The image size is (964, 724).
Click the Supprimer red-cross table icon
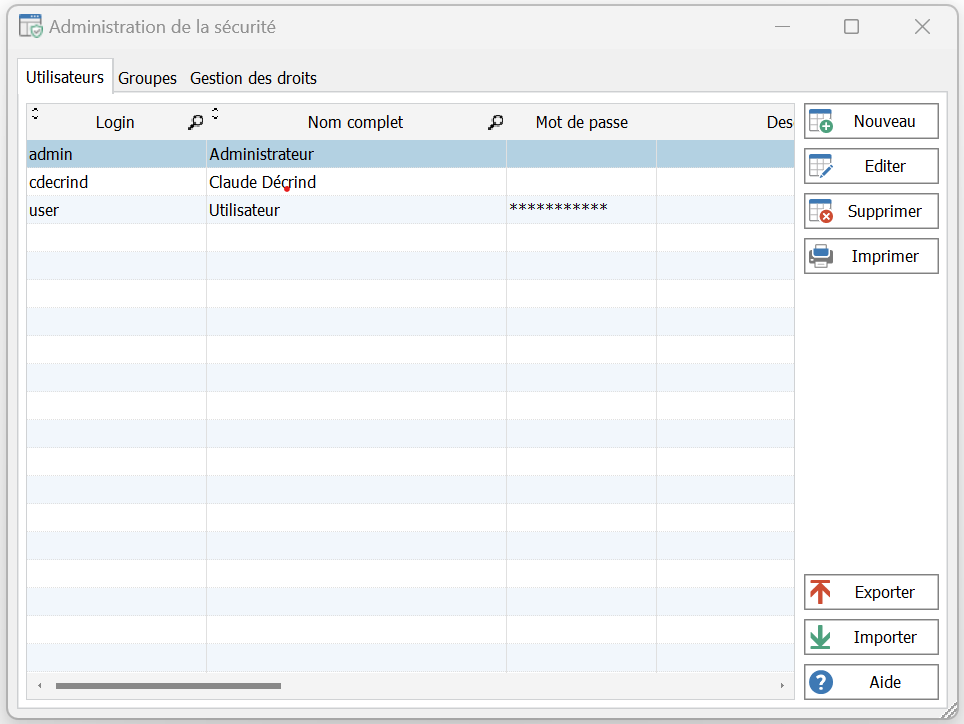(x=820, y=212)
